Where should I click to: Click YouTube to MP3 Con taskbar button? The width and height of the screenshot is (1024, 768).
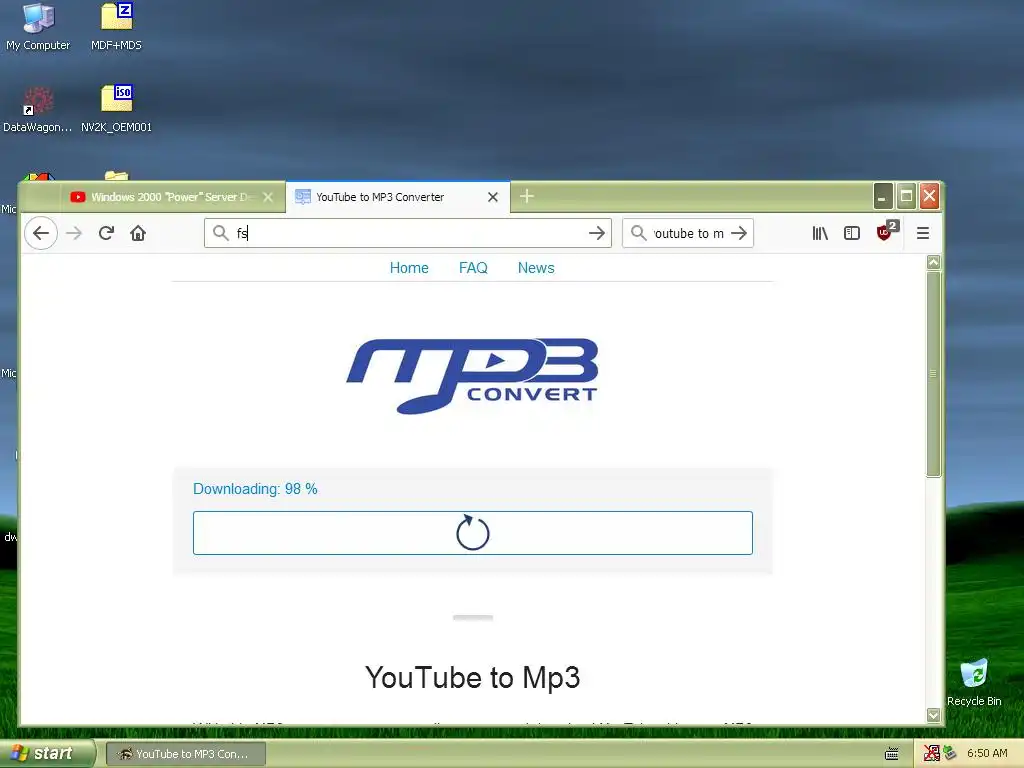coord(185,754)
